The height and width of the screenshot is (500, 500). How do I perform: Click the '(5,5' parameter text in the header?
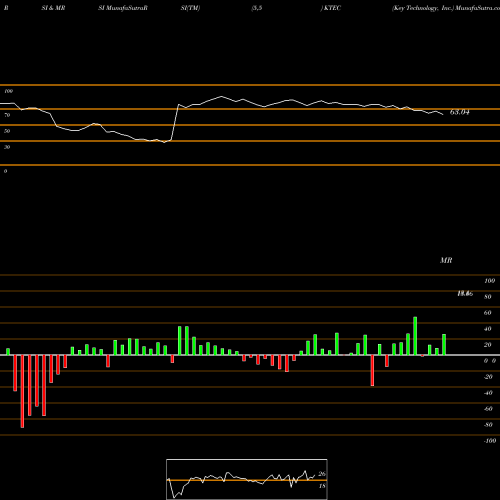point(257,8)
